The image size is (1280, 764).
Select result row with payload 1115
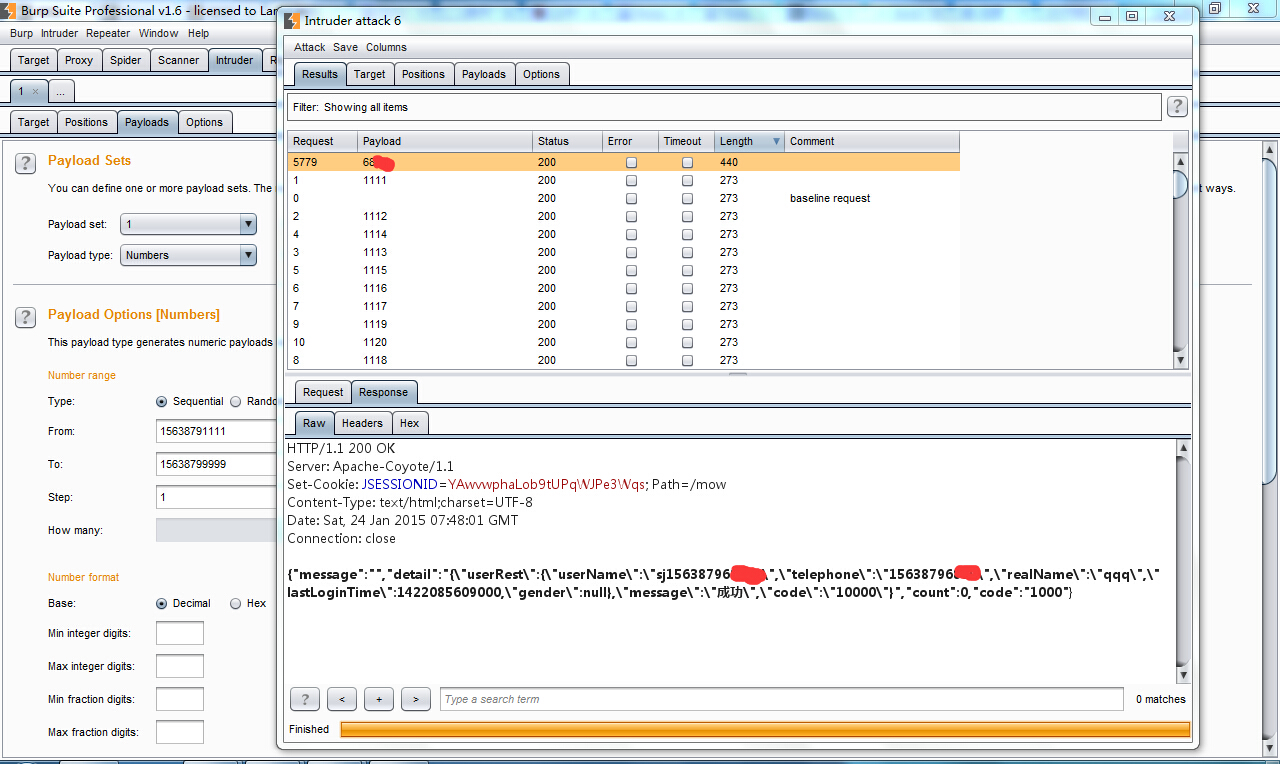[623, 270]
